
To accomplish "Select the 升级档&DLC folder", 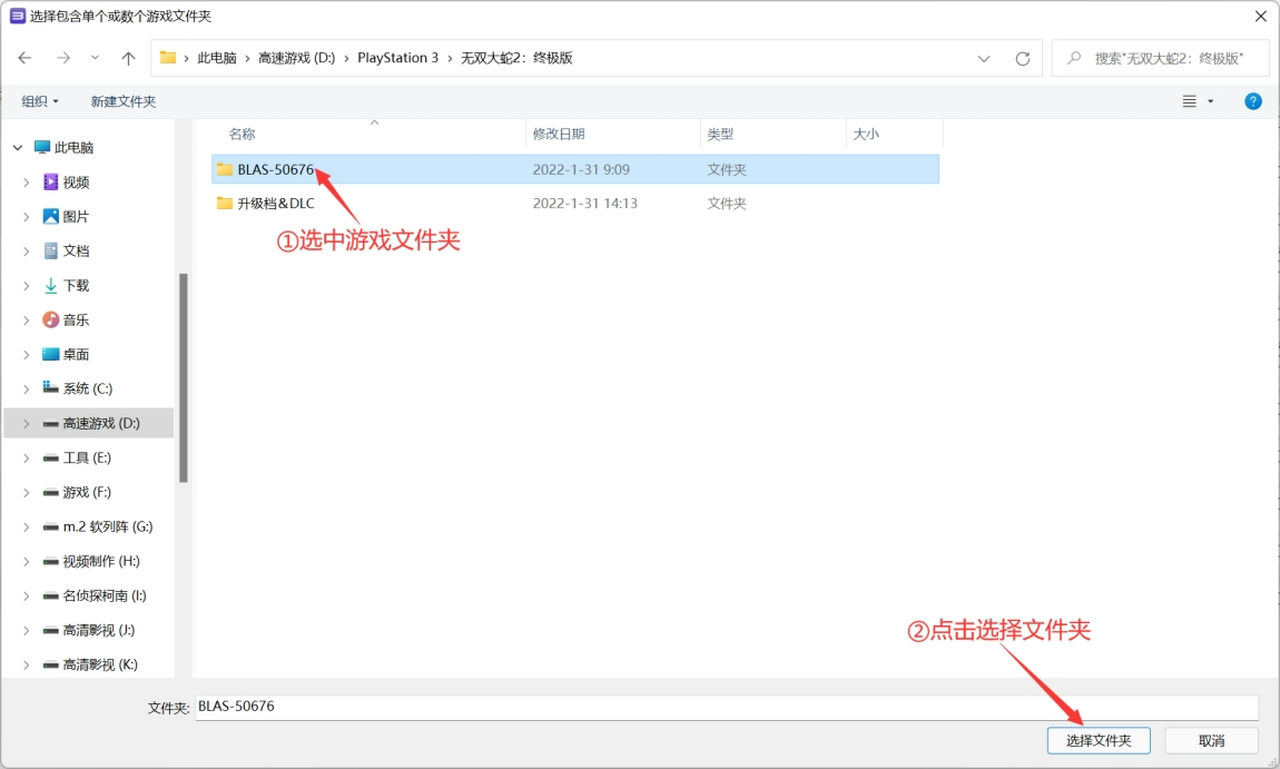I will (x=576, y=203).
